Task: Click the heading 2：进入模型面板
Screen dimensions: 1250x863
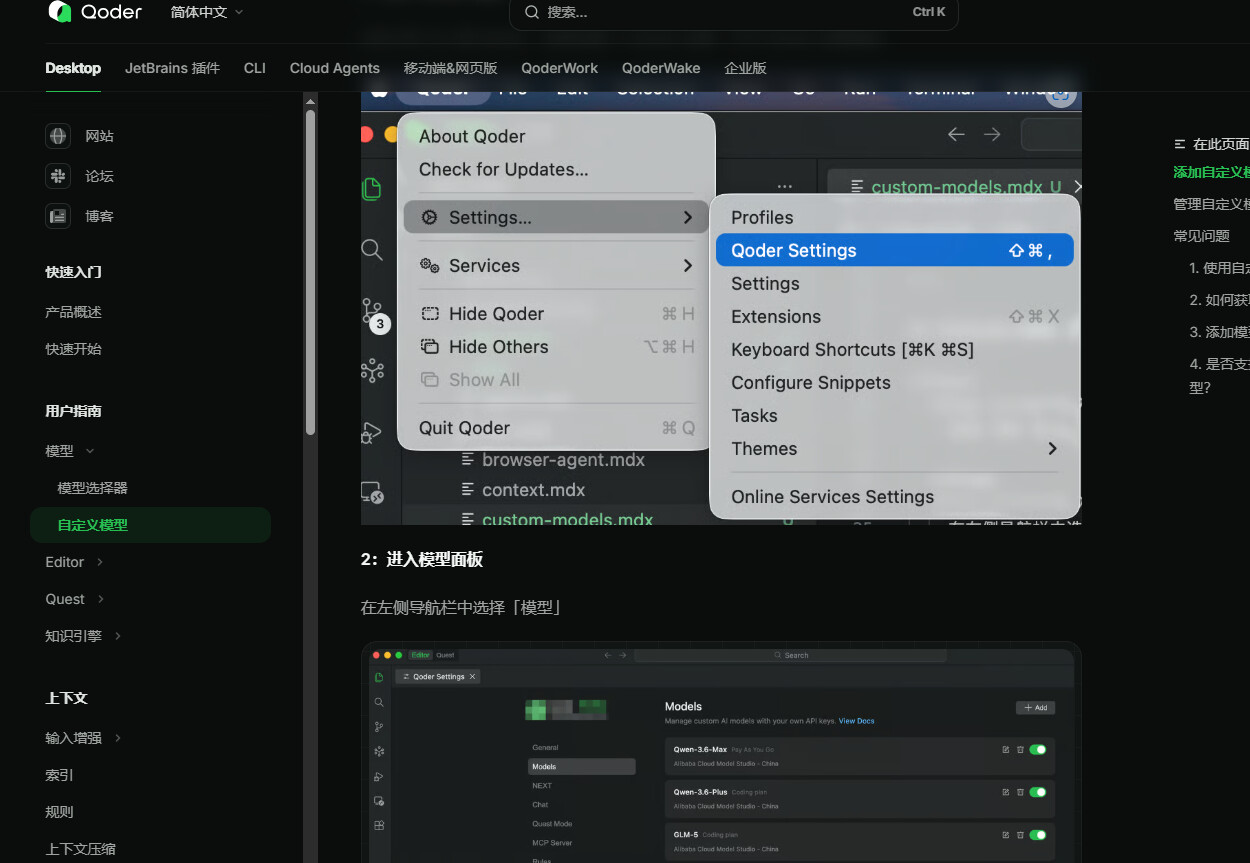Action: coord(422,559)
